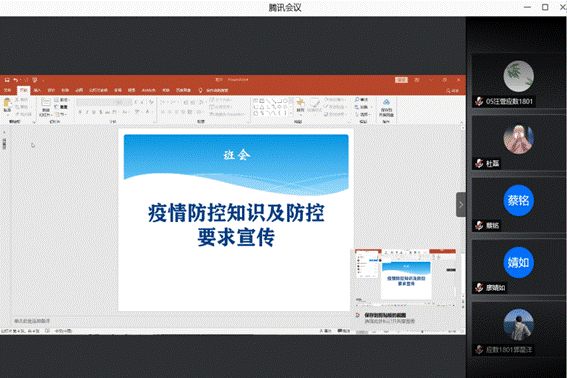Collapse the participant panel with the chevron arrow
Image resolution: width=567 pixels, height=378 pixels.
[x=461, y=205]
